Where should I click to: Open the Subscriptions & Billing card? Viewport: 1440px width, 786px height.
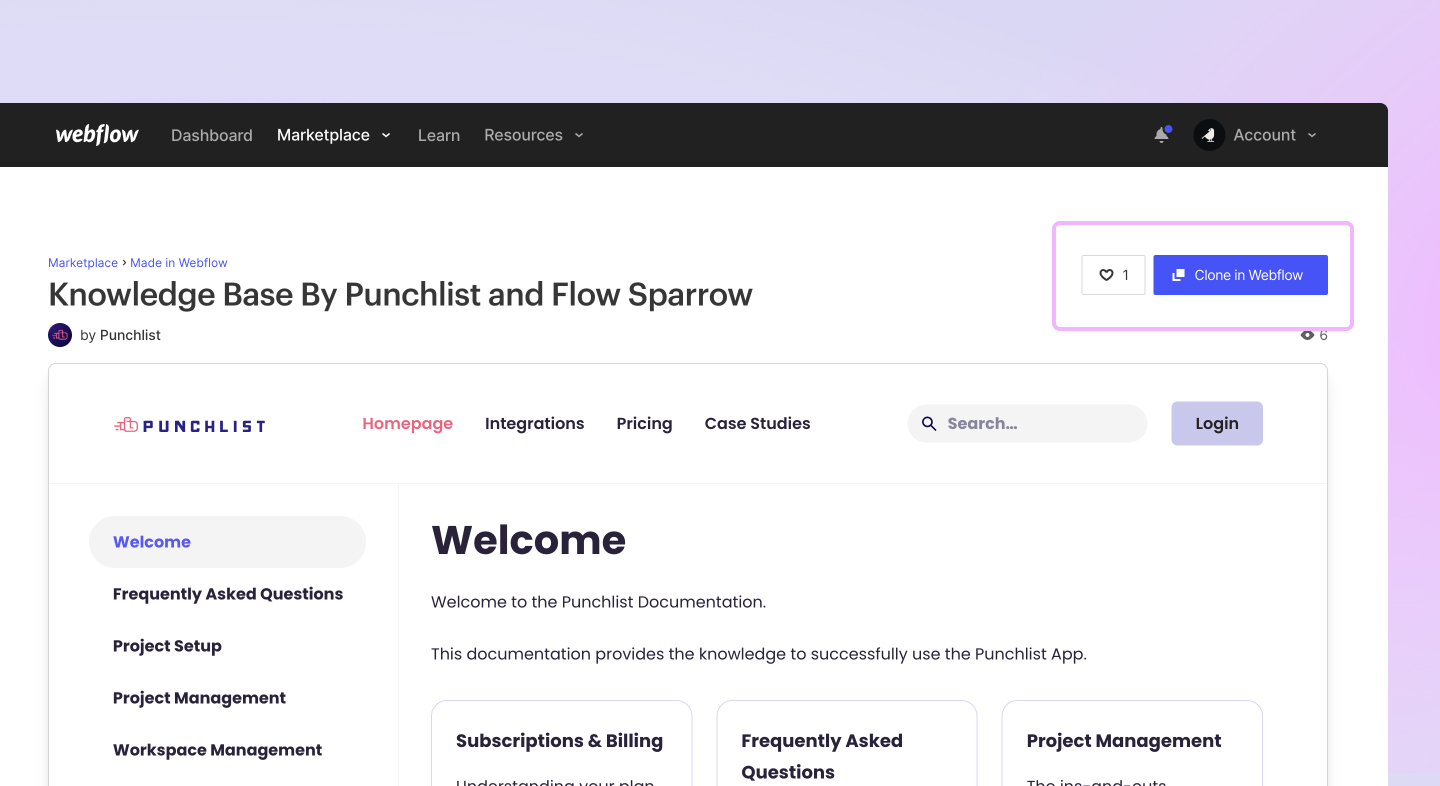pos(560,740)
